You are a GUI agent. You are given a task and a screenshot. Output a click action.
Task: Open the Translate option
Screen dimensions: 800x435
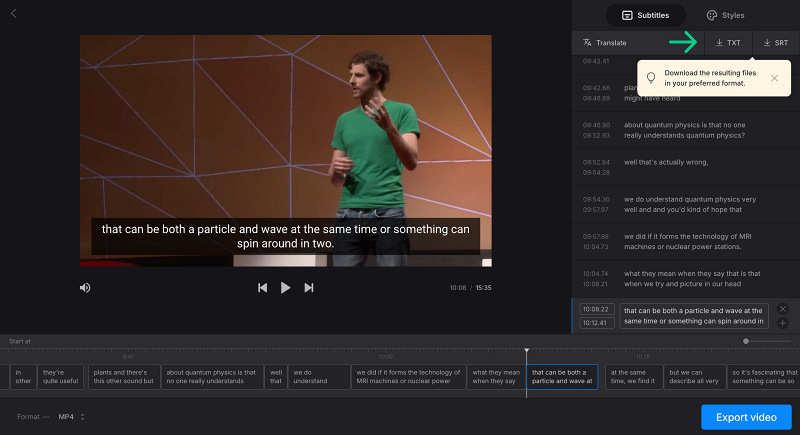[x=605, y=43]
